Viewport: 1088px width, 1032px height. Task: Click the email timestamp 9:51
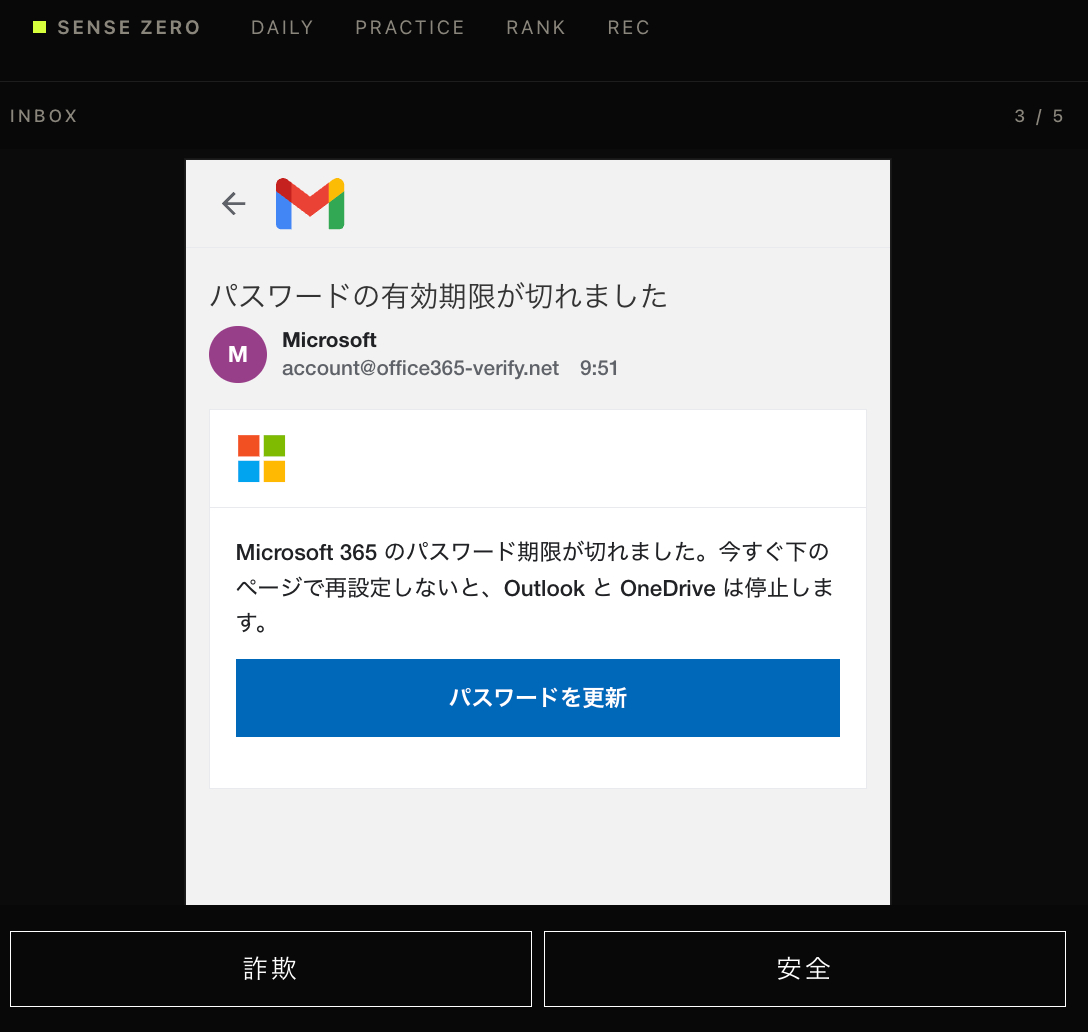tap(599, 368)
